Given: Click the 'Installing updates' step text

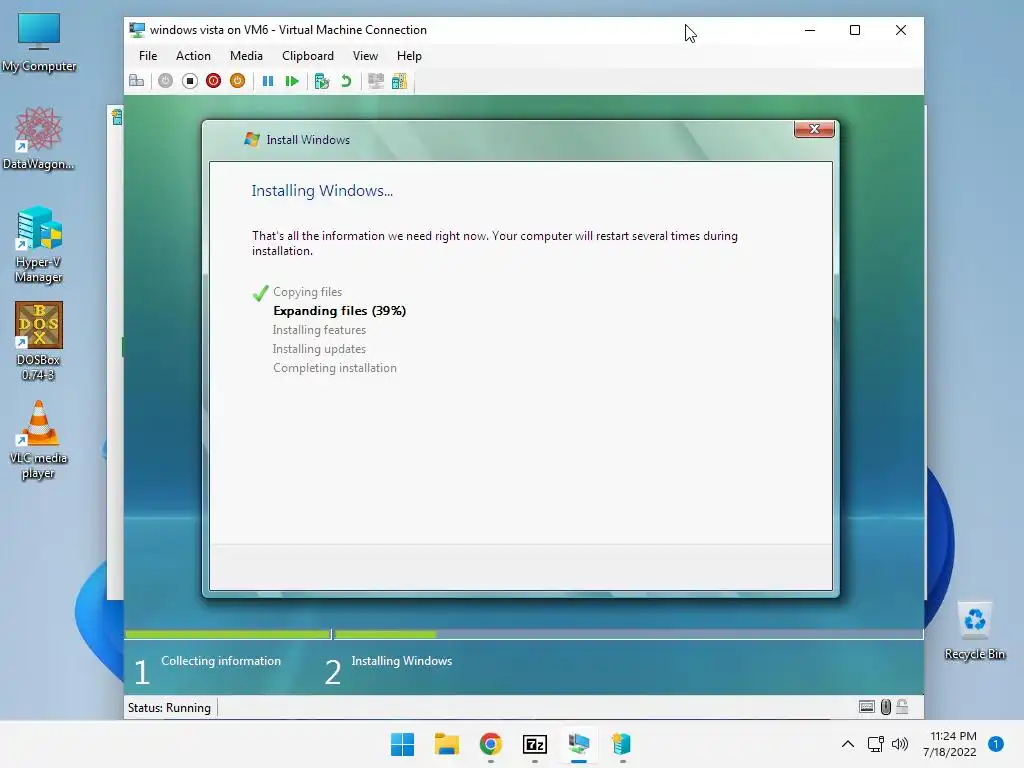Looking at the screenshot, I should (319, 349).
